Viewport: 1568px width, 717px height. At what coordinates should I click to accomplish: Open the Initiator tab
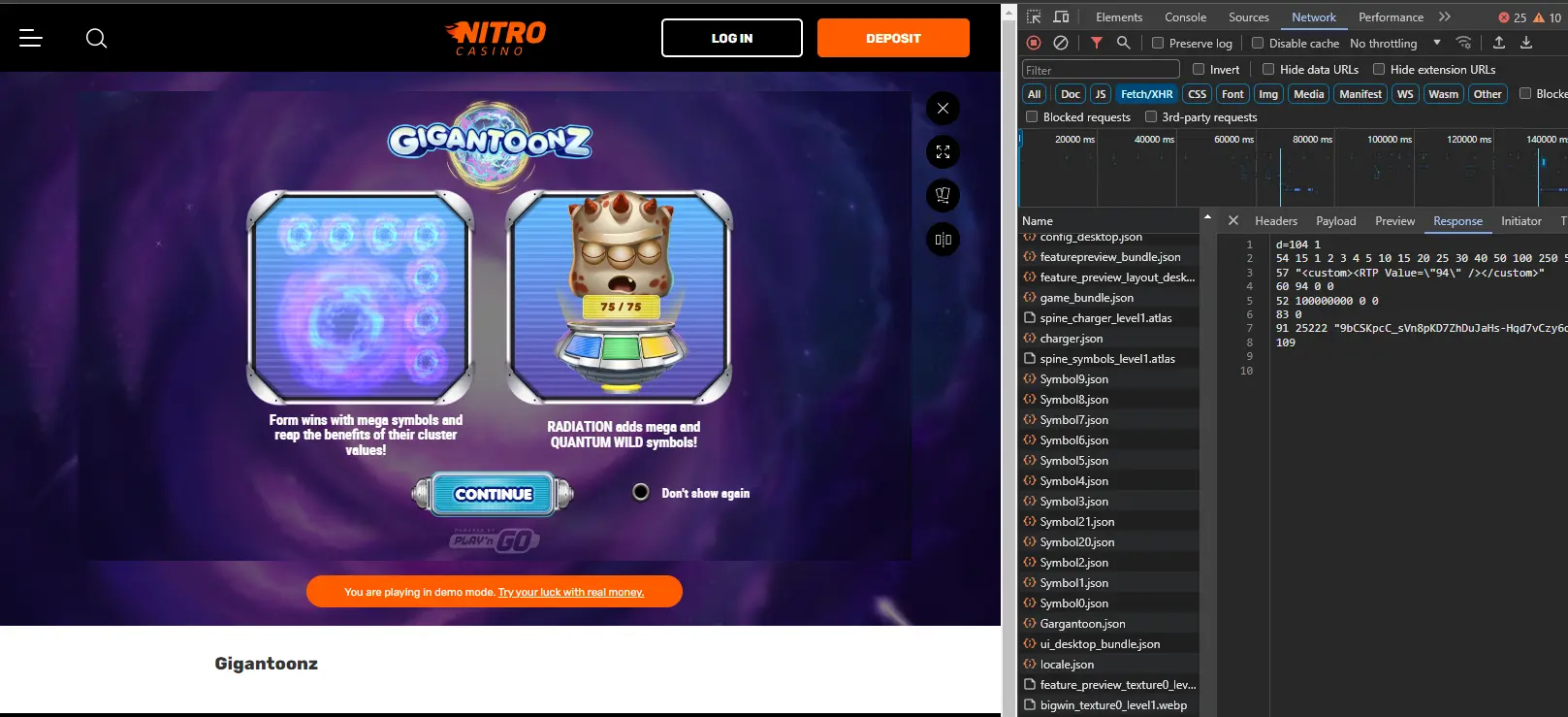click(x=1521, y=221)
